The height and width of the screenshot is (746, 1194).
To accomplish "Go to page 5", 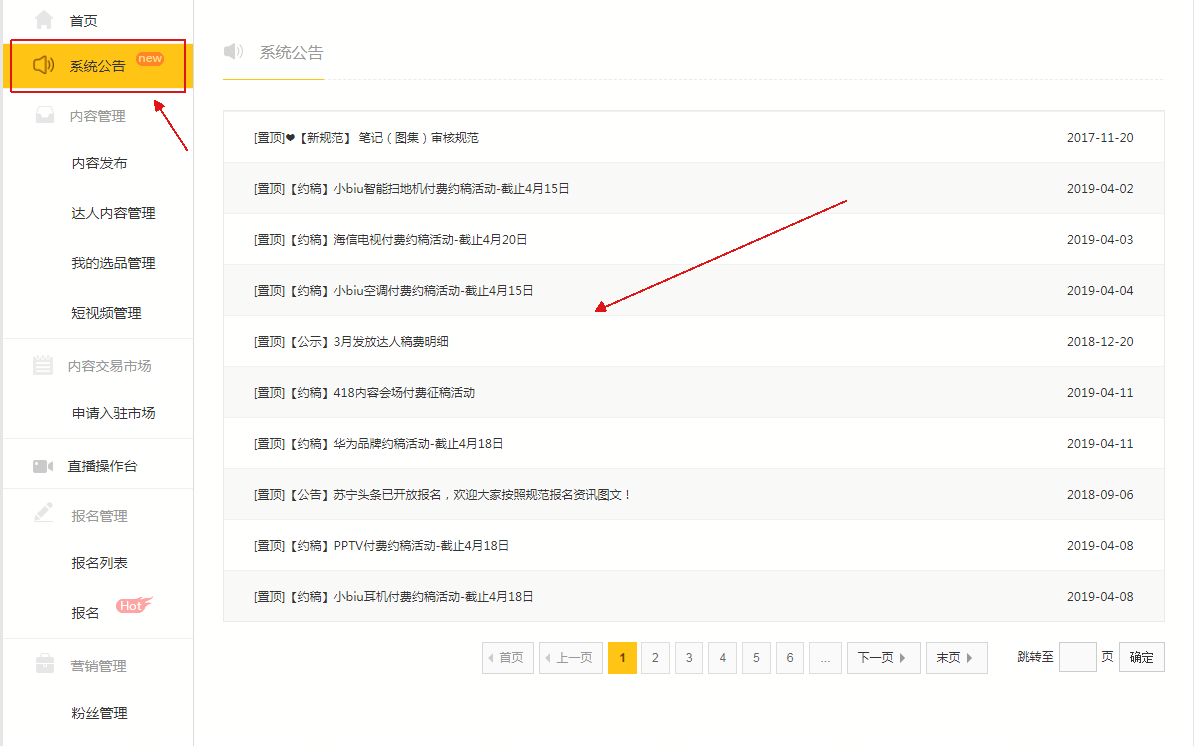I will pyautogui.click(x=756, y=658).
